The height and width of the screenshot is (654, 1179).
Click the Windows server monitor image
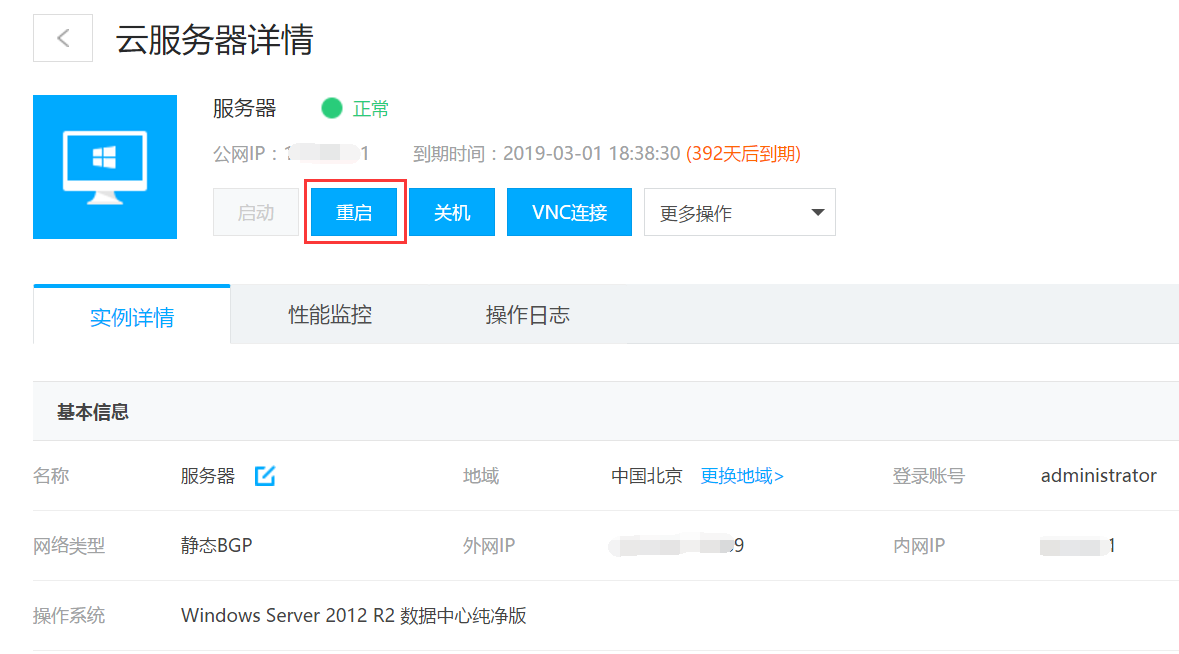pyautogui.click(x=105, y=167)
